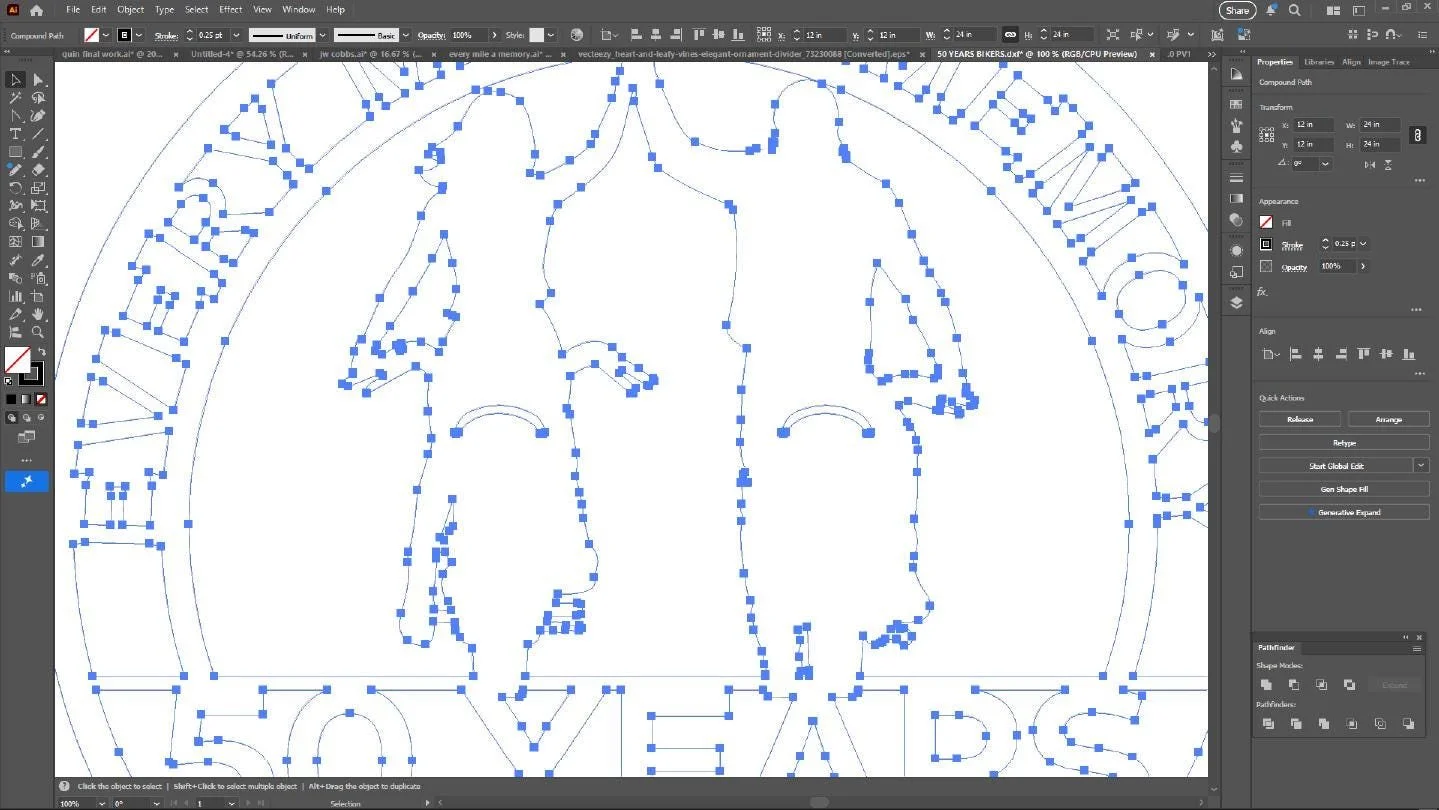
Task: Set color mode to Gradient in toolbar
Action: (x=26, y=399)
